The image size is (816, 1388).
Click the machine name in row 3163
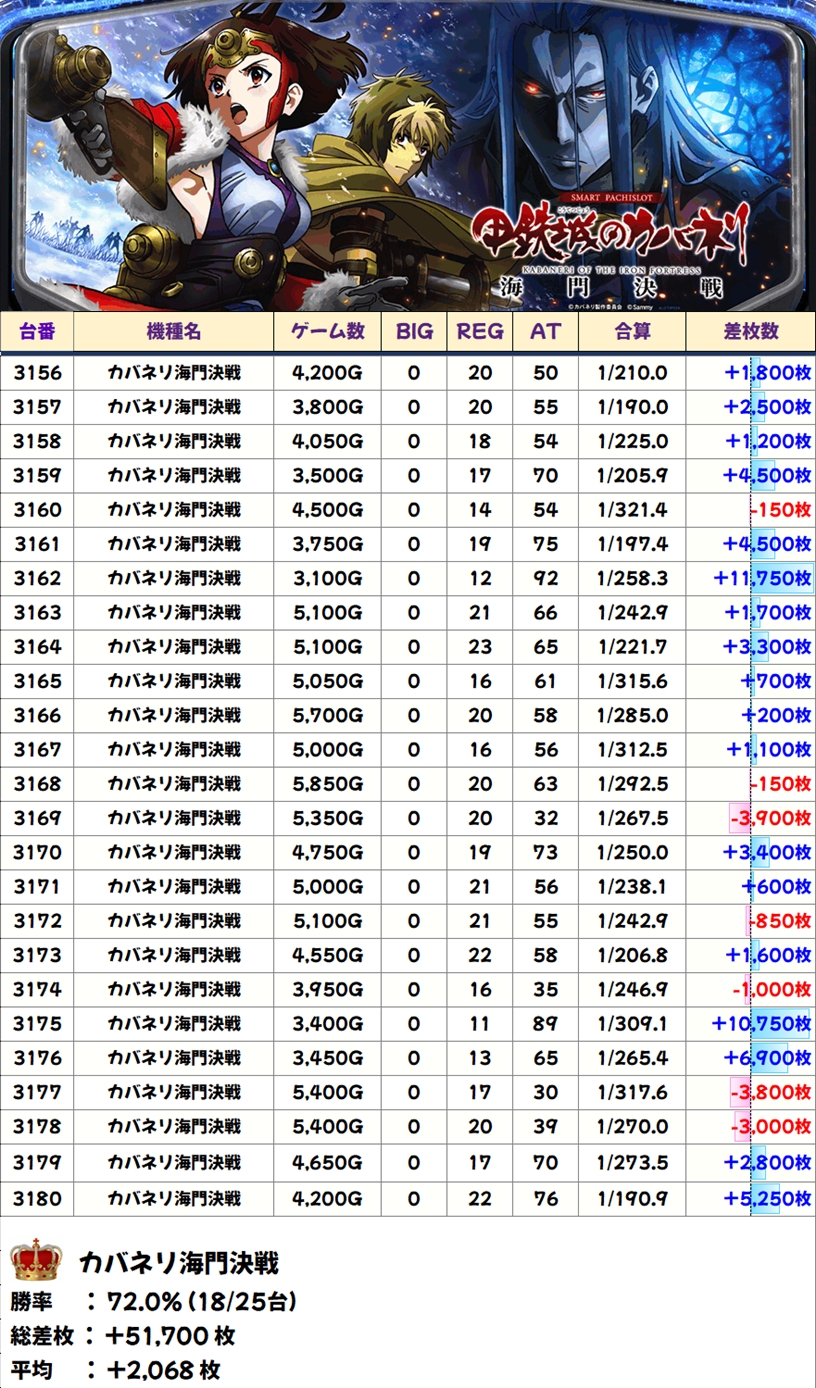coord(174,613)
